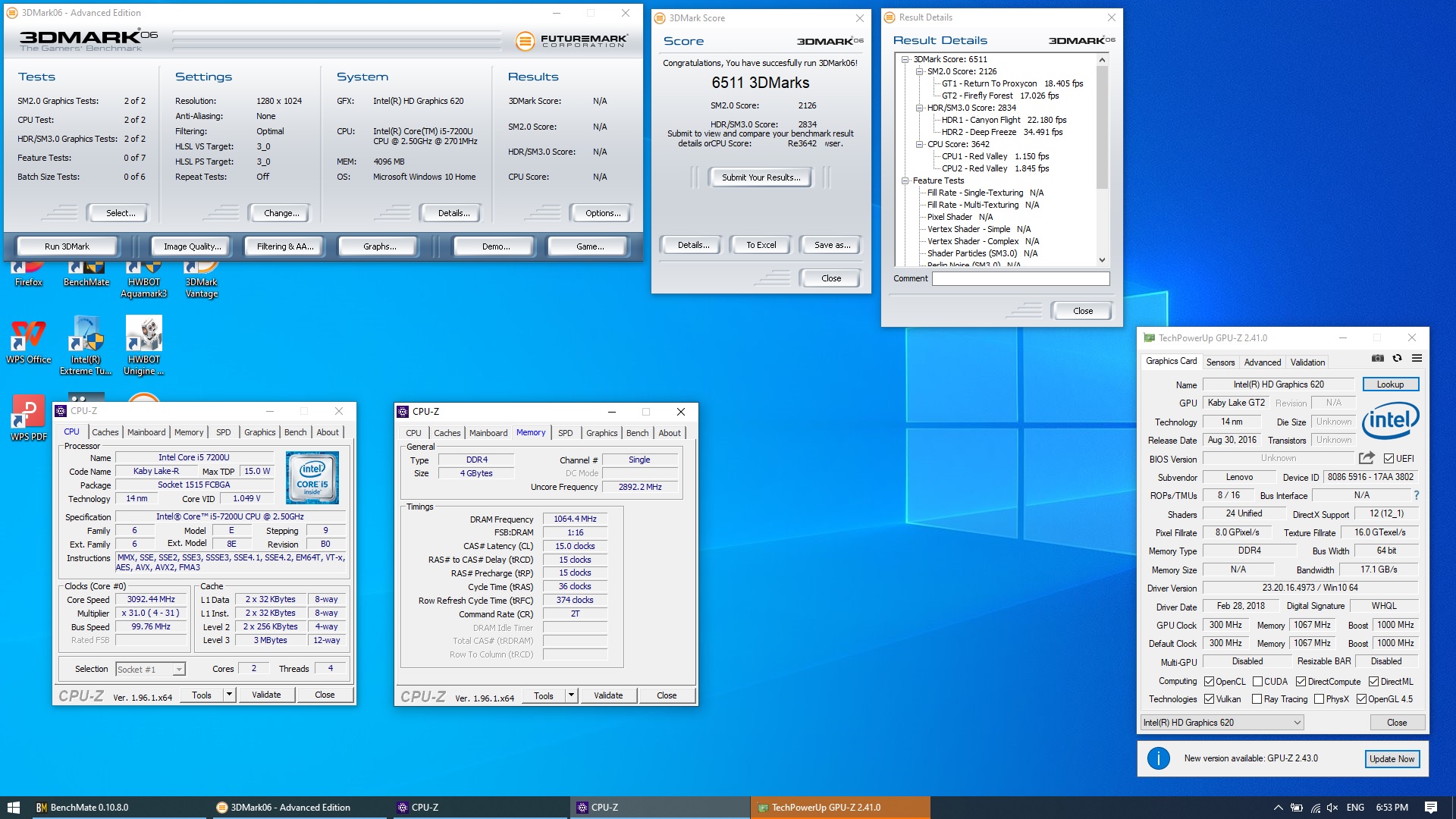The image size is (1456, 819).
Task: Open Intel Extreme Tuning desktop icon
Action: tap(86, 347)
